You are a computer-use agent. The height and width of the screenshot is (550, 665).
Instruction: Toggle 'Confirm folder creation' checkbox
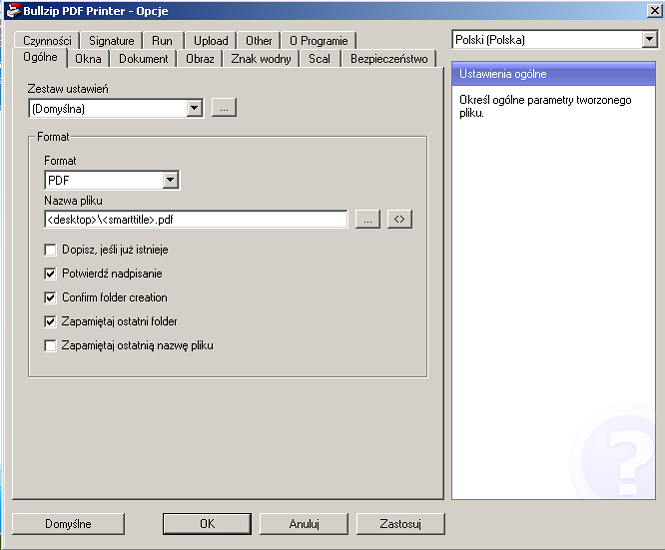(50, 298)
